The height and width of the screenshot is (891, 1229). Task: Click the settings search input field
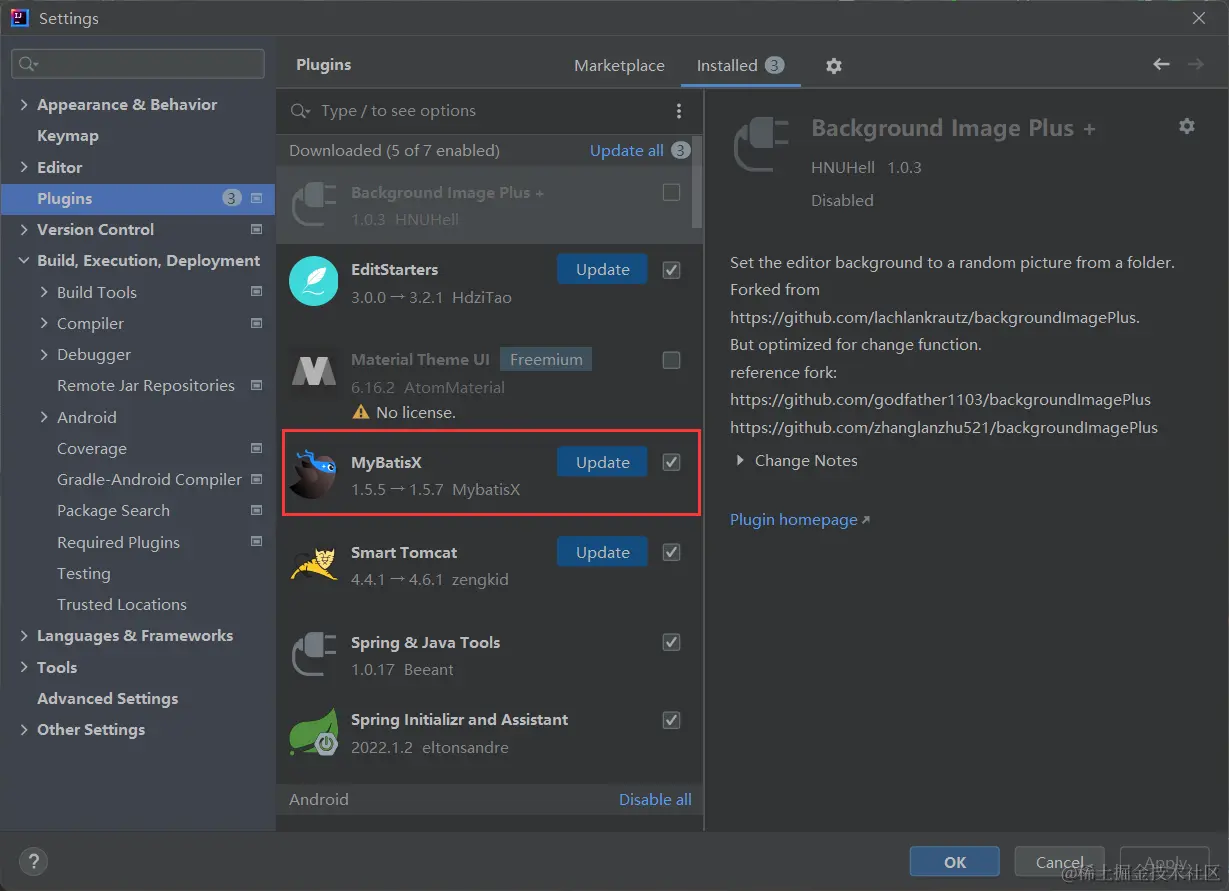[x=138, y=64]
